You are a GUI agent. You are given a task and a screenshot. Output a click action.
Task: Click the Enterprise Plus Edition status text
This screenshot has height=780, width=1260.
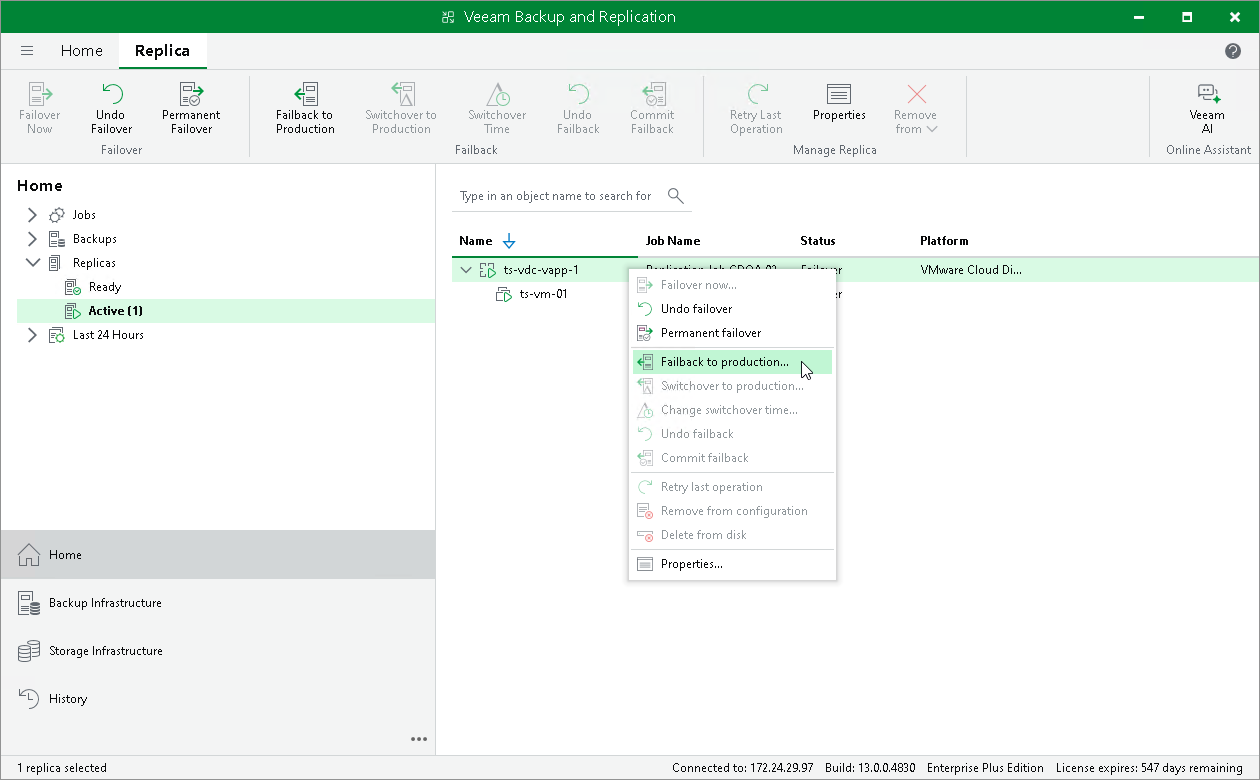click(x=985, y=768)
